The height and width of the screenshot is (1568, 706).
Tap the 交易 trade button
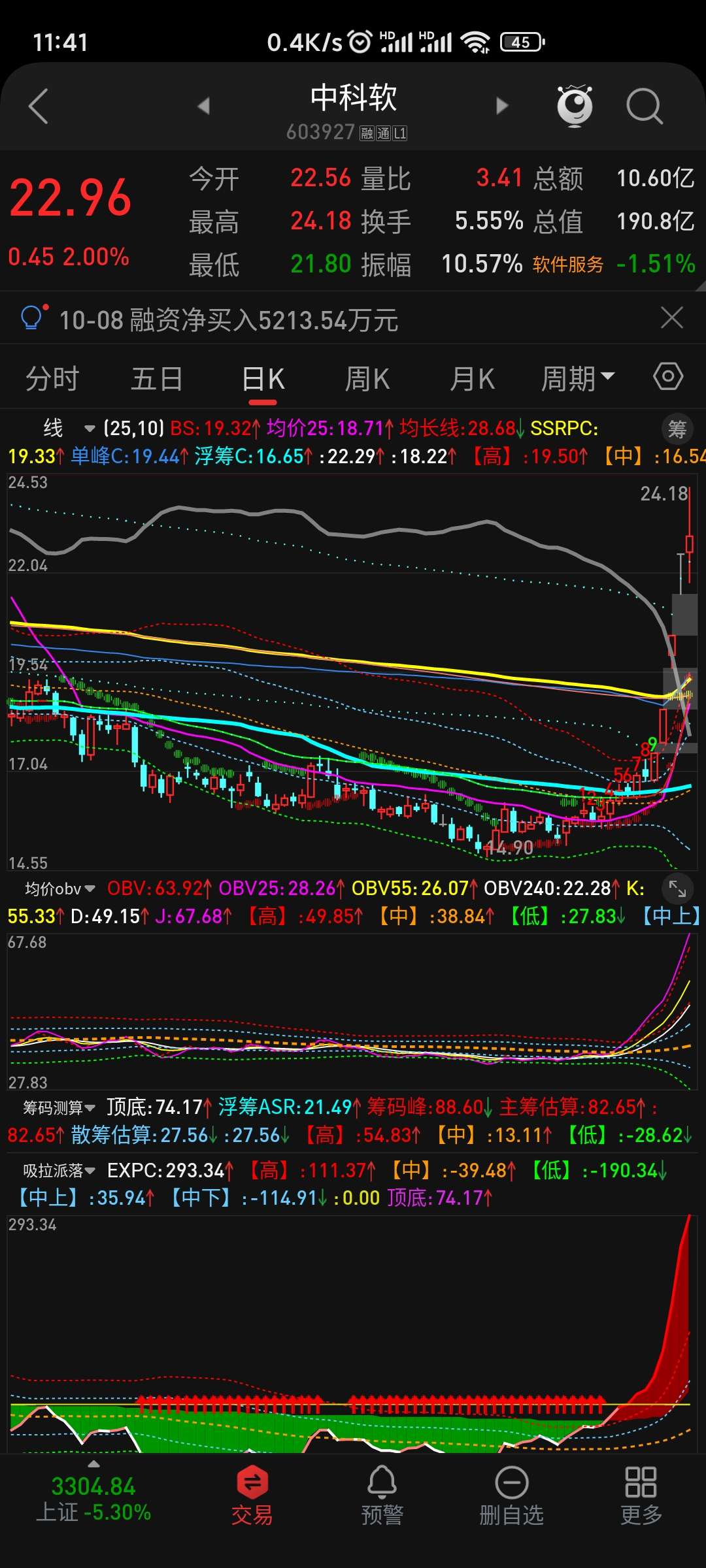(252, 1495)
